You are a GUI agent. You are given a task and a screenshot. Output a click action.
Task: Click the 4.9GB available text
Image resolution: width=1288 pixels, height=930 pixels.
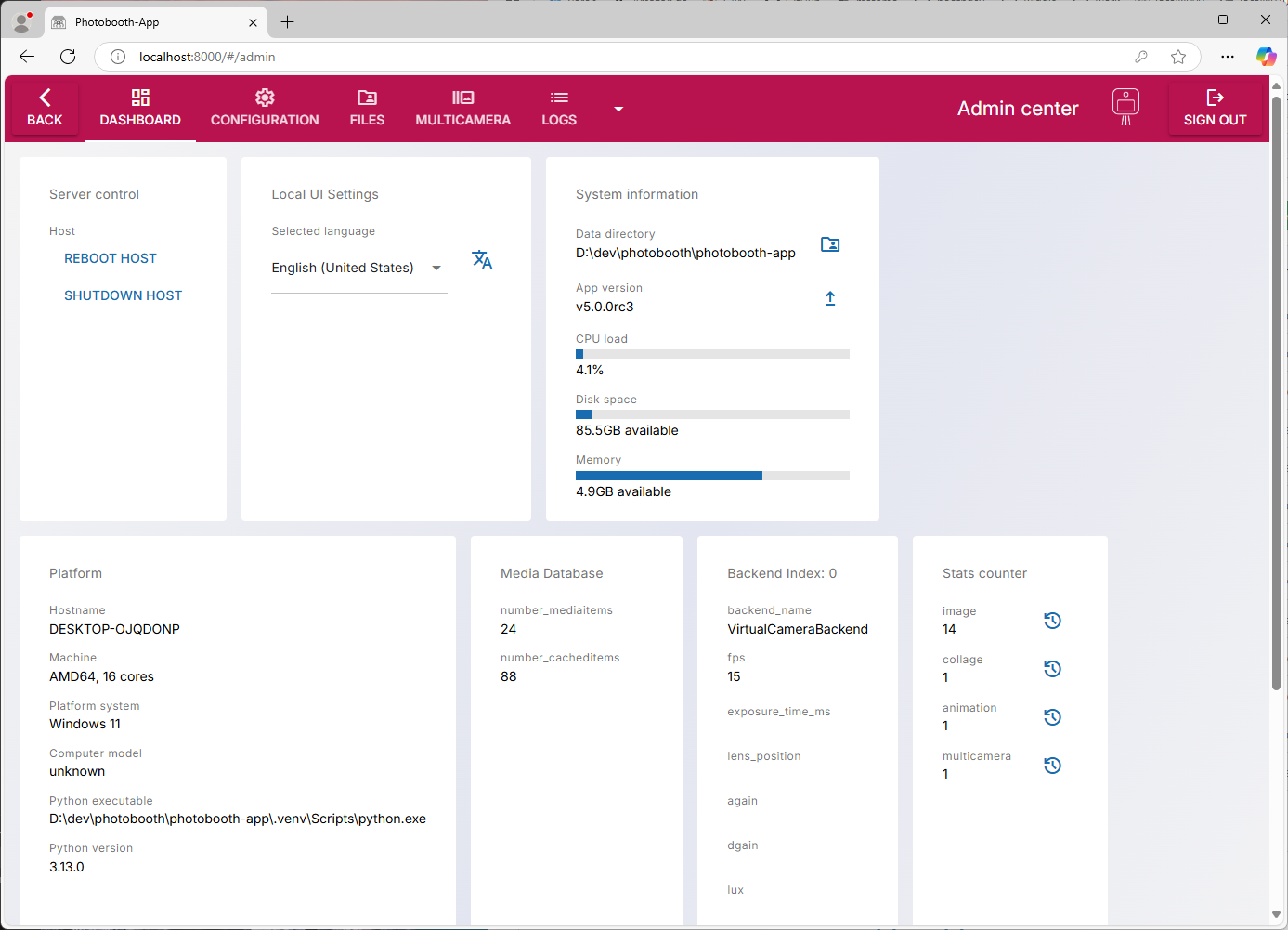click(623, 491)
